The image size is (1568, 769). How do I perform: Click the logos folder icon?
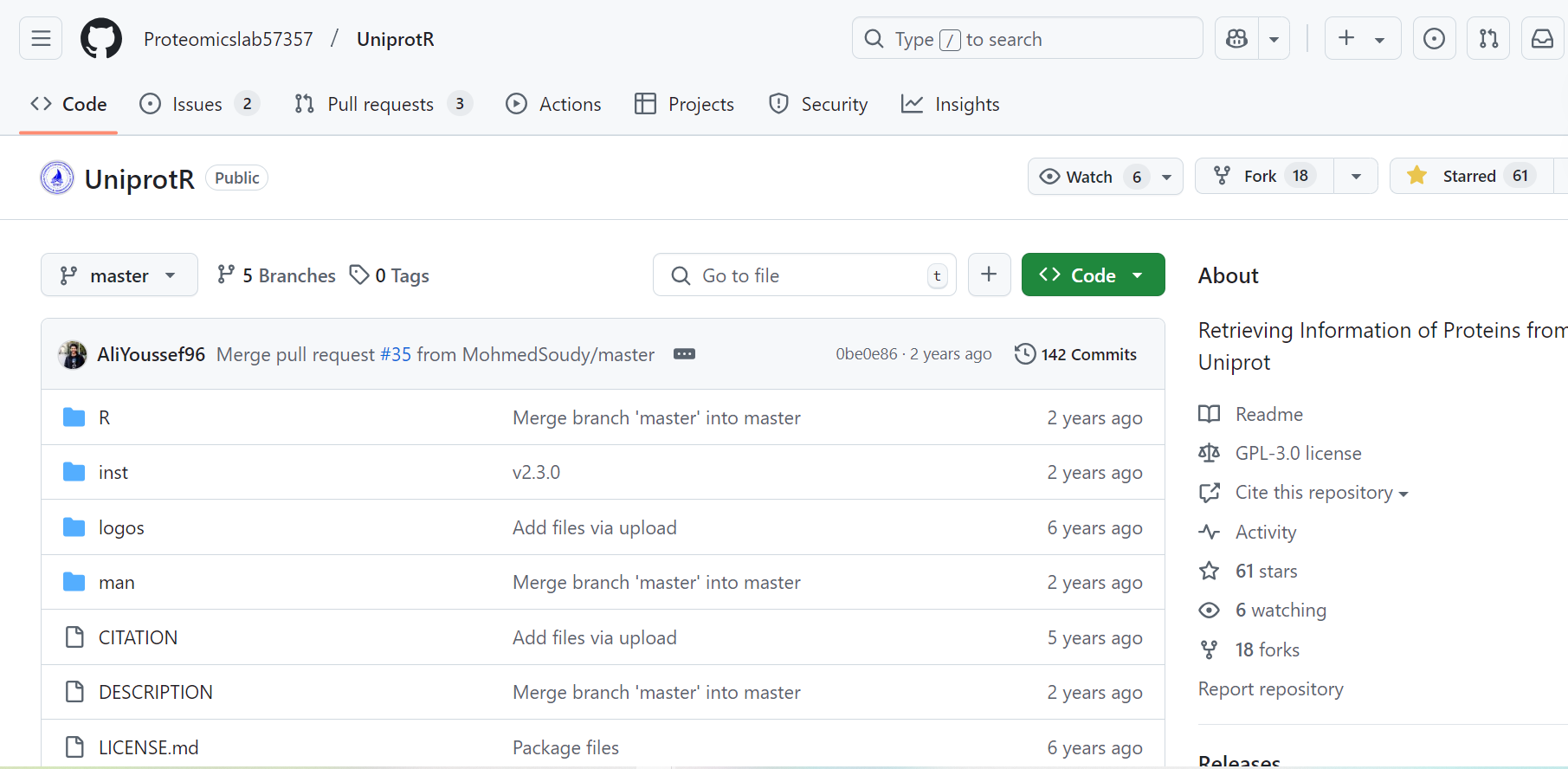coord(74,527)
